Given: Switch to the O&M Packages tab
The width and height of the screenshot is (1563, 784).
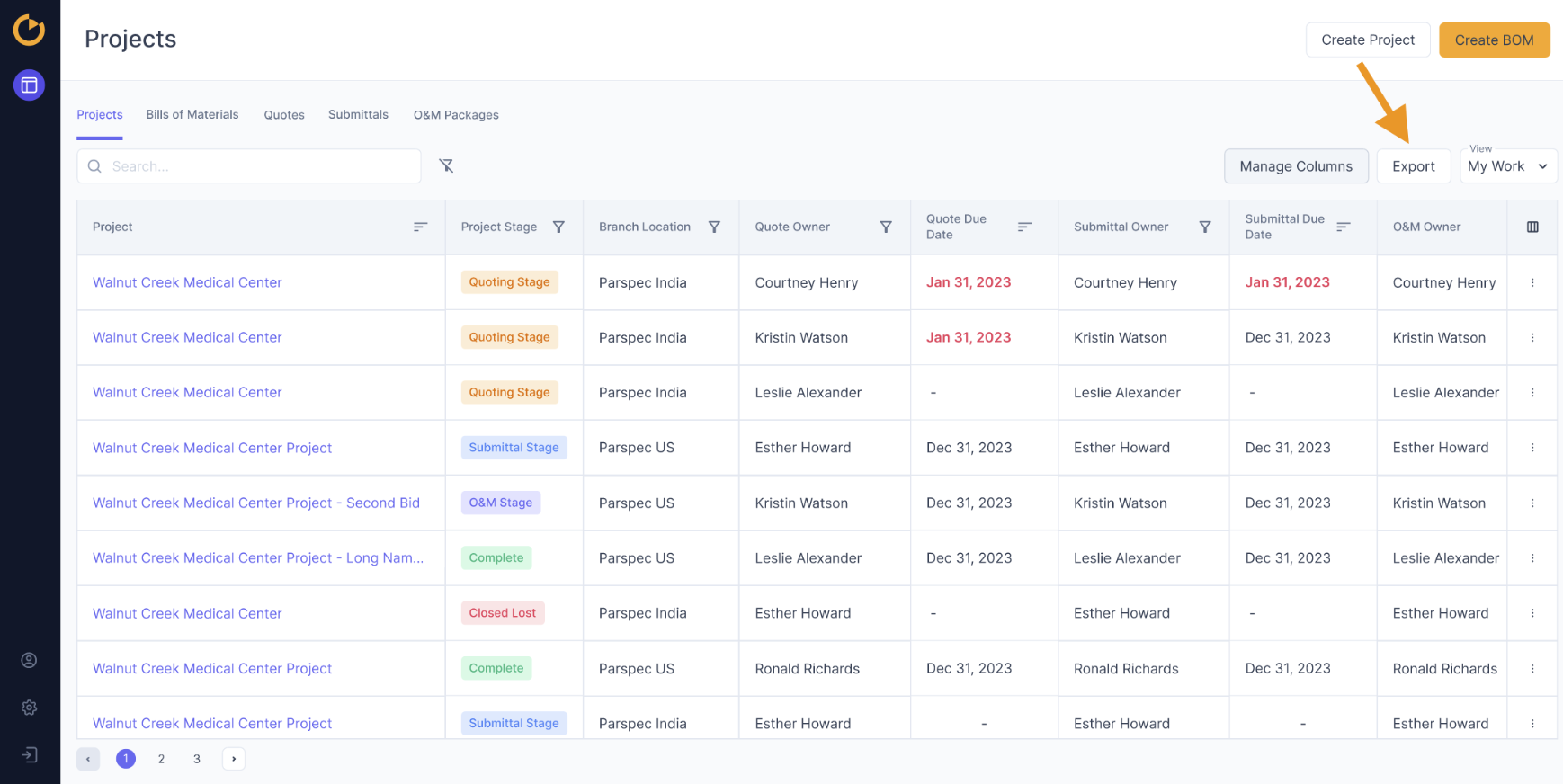Looking at the screenshot, I should [x=456, y=115].
